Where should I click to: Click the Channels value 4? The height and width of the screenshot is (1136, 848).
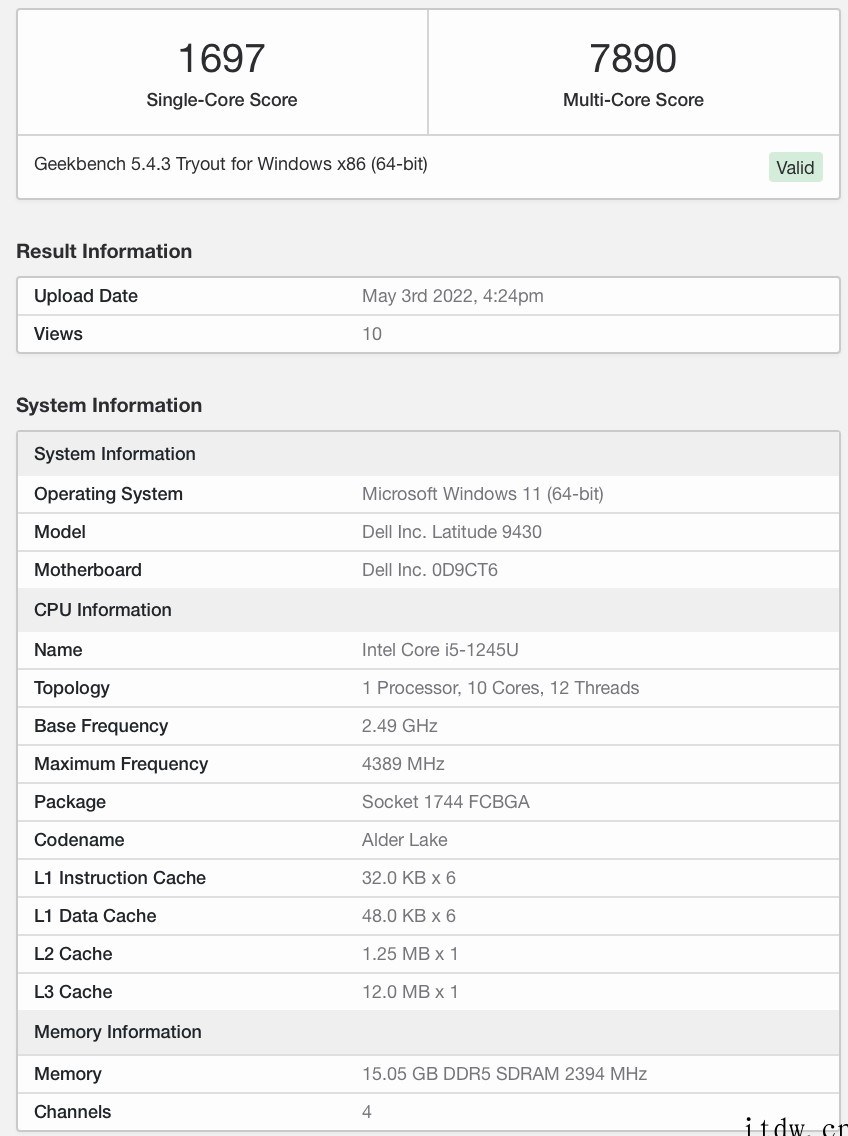pyautogui.click(x=367, y=1112)
